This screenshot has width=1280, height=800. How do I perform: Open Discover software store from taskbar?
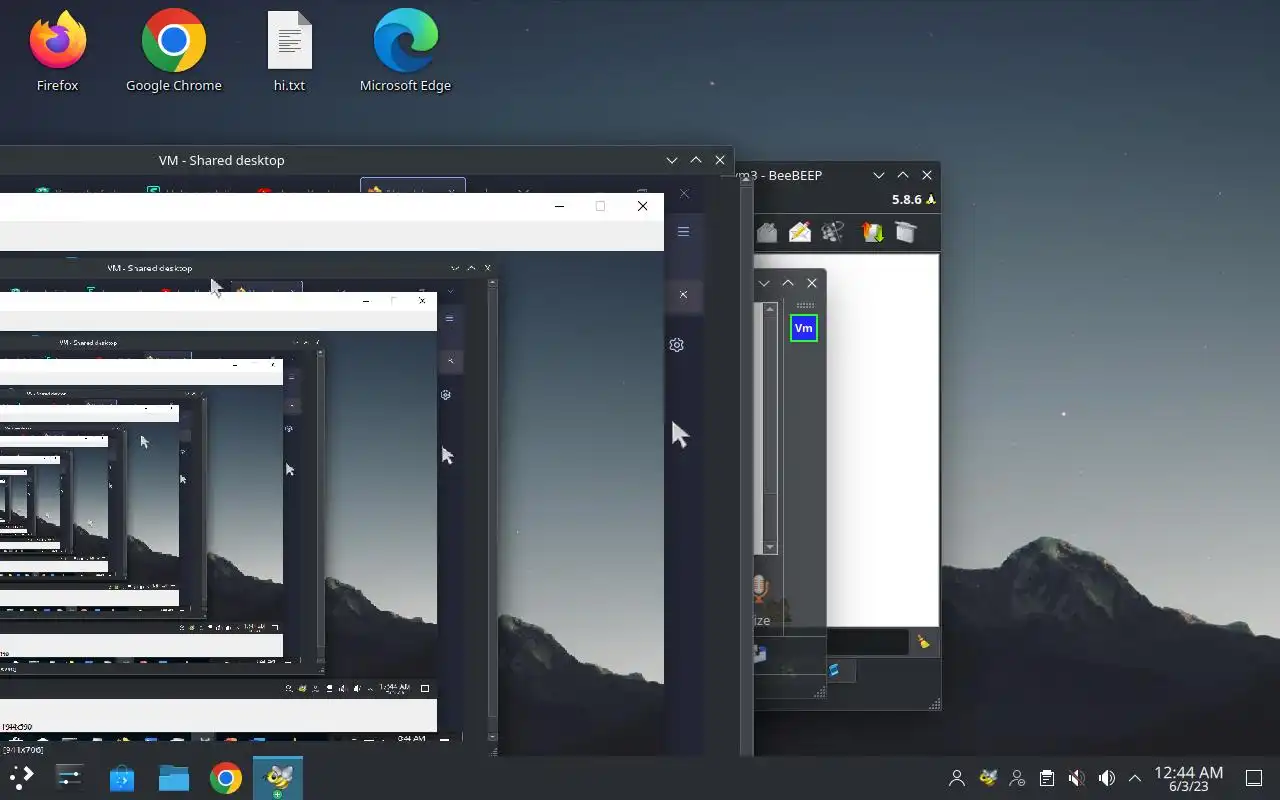pos(122,778)
